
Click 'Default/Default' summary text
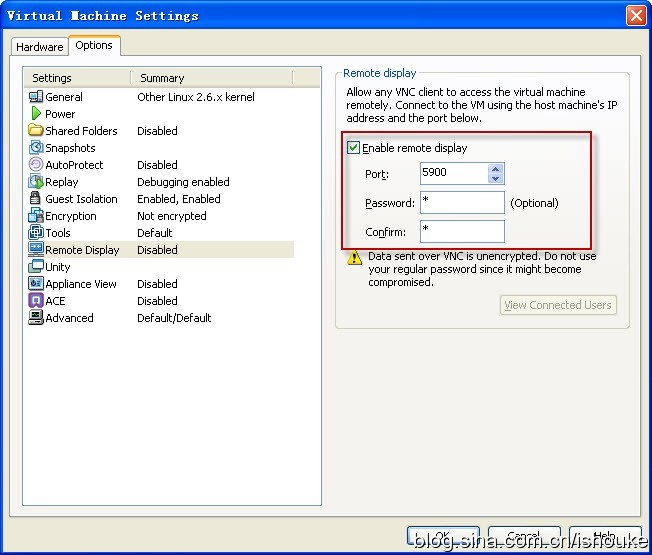pos(174,318)
